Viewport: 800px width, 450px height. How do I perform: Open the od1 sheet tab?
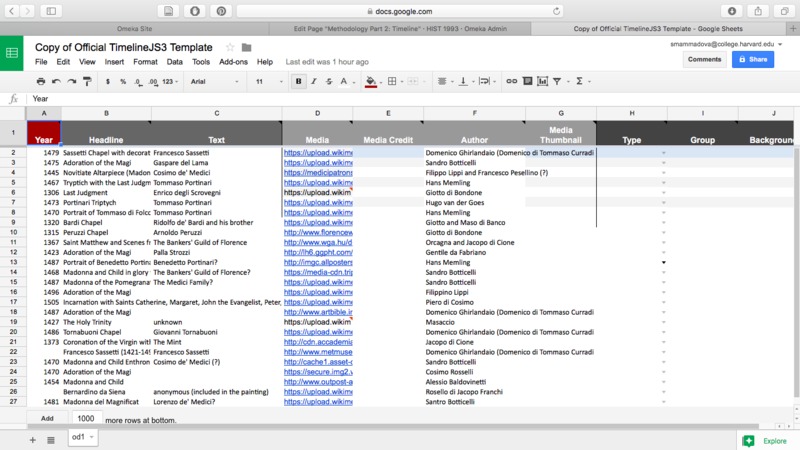coord(83,437)
